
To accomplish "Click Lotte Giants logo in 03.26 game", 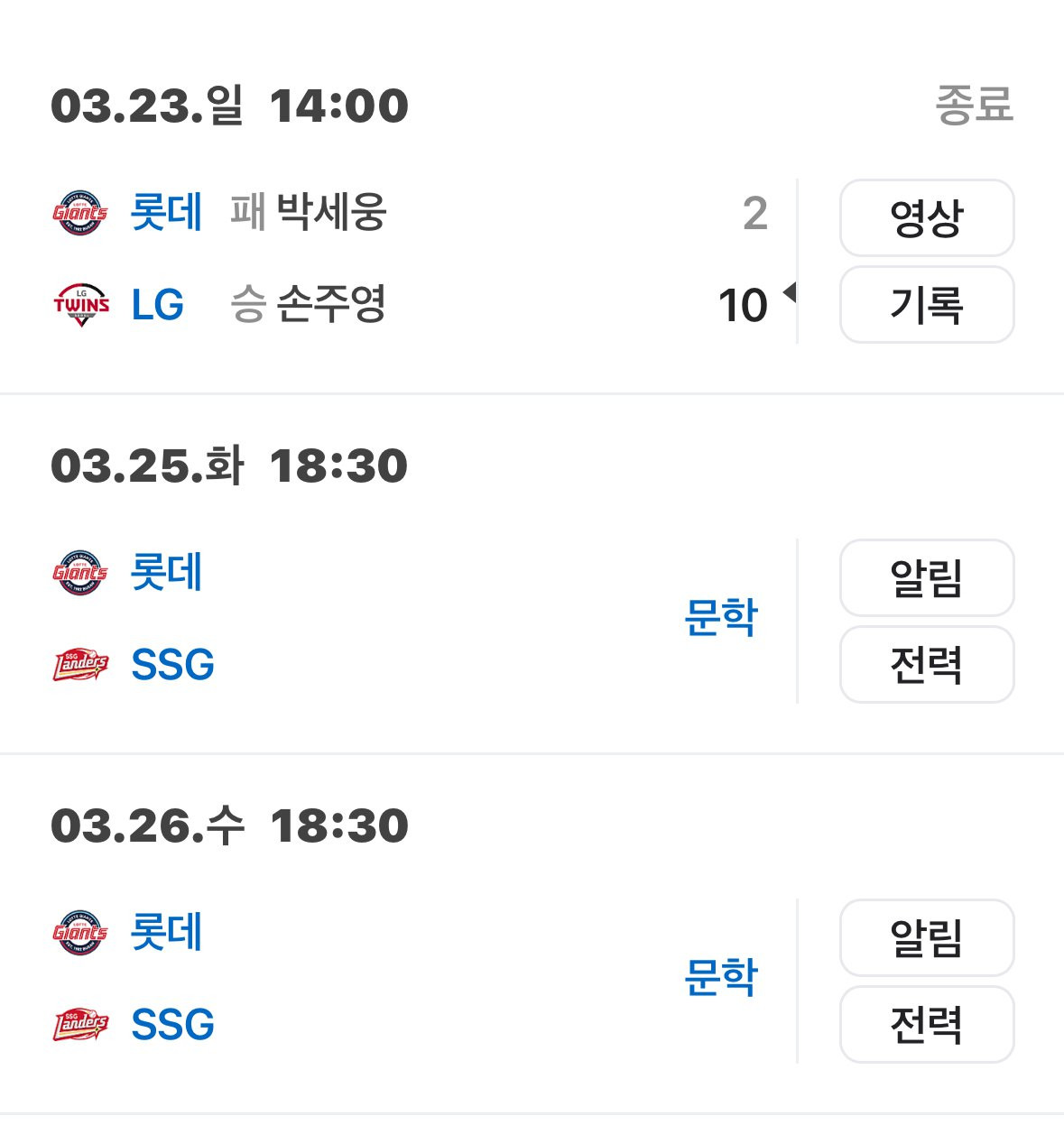I will tap(80, 933).
